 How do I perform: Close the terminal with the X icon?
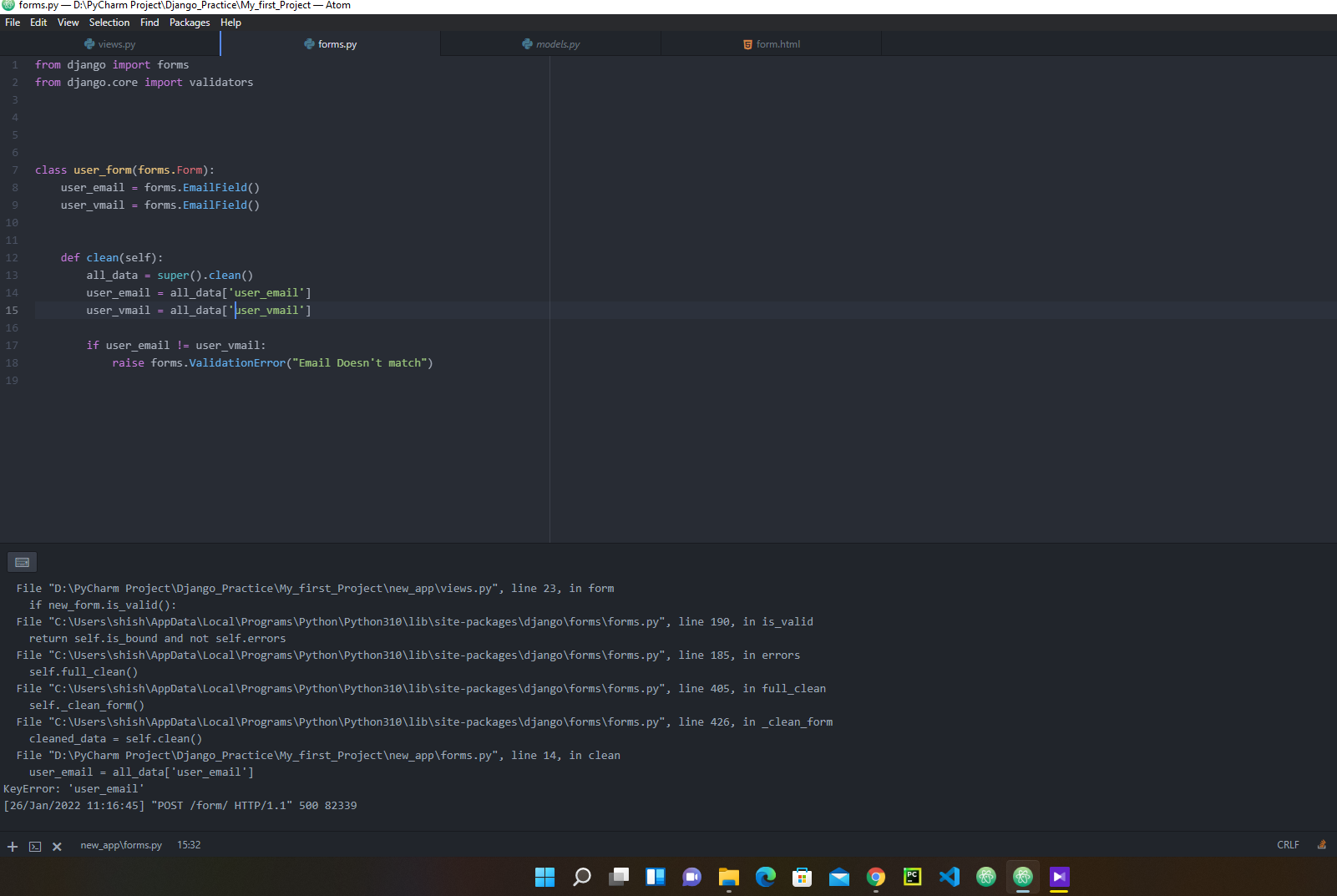[x=57, y=846]
